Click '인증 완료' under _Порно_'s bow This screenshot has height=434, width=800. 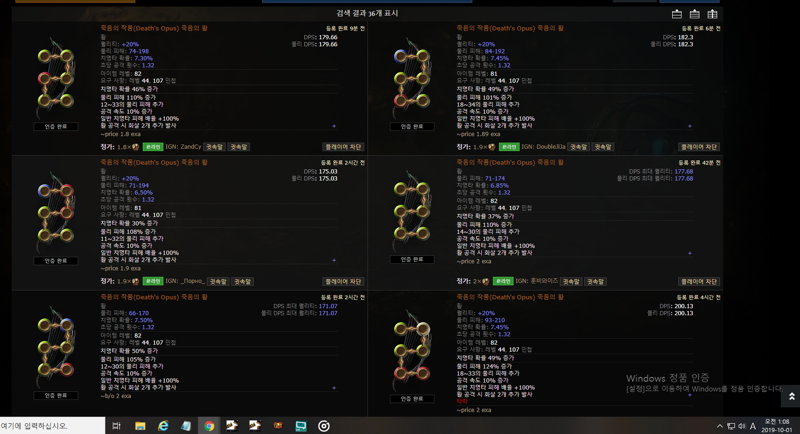[x=56, y=261]
